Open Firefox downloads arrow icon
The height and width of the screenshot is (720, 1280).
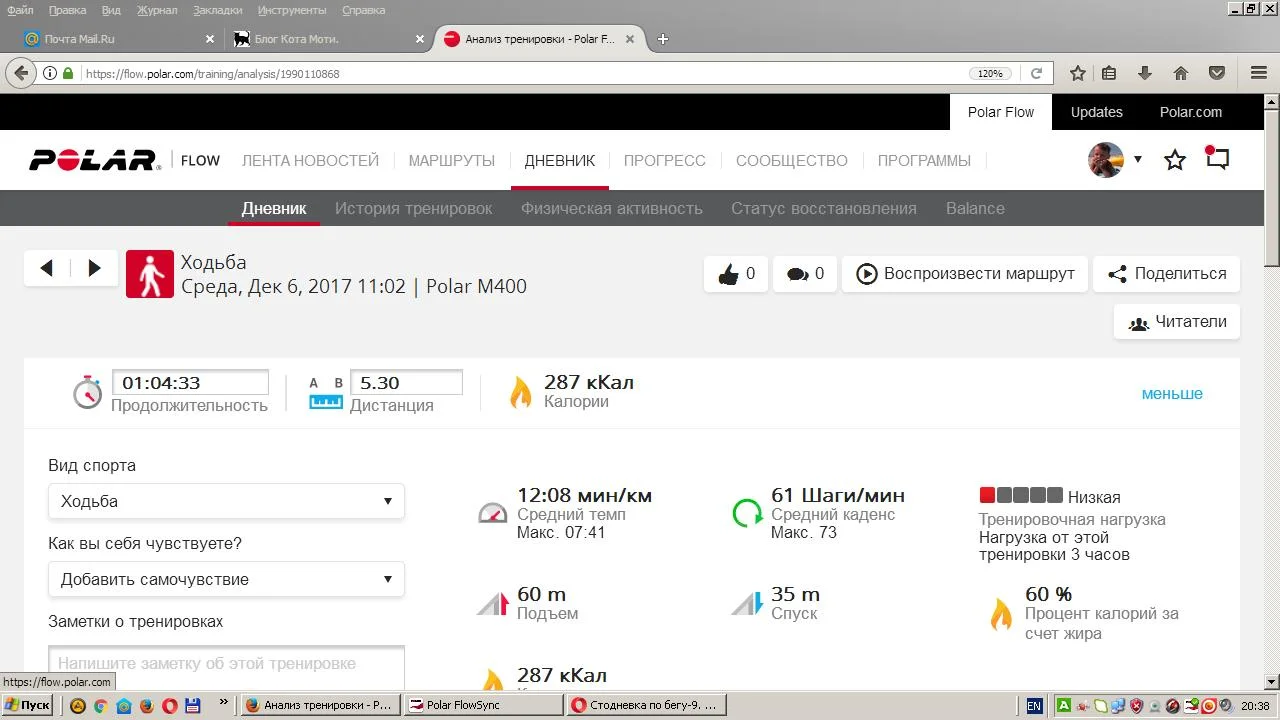click(x=1145, y=73)
